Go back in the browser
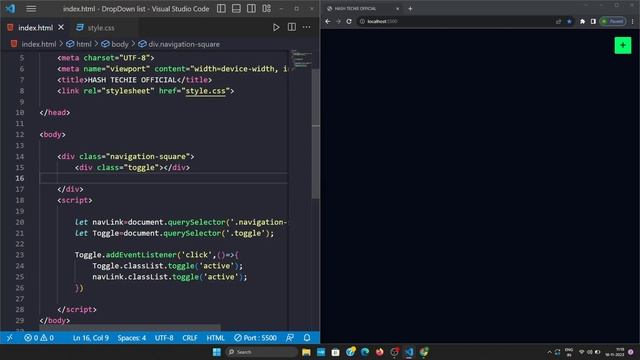This screenshot has height=360, width=640. (x=328, y=21)
